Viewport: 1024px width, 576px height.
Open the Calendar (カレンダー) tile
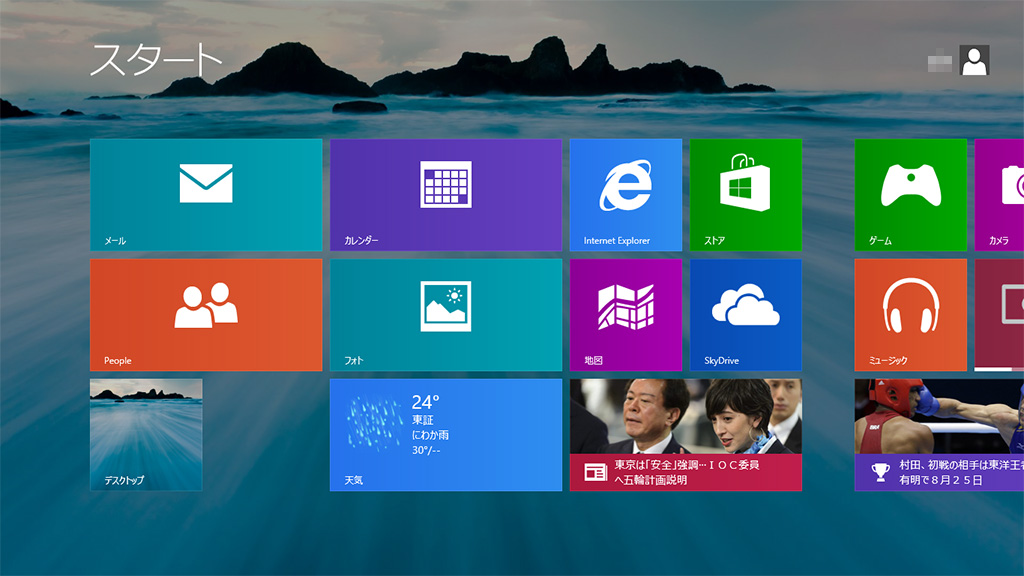tap(445, 195)
